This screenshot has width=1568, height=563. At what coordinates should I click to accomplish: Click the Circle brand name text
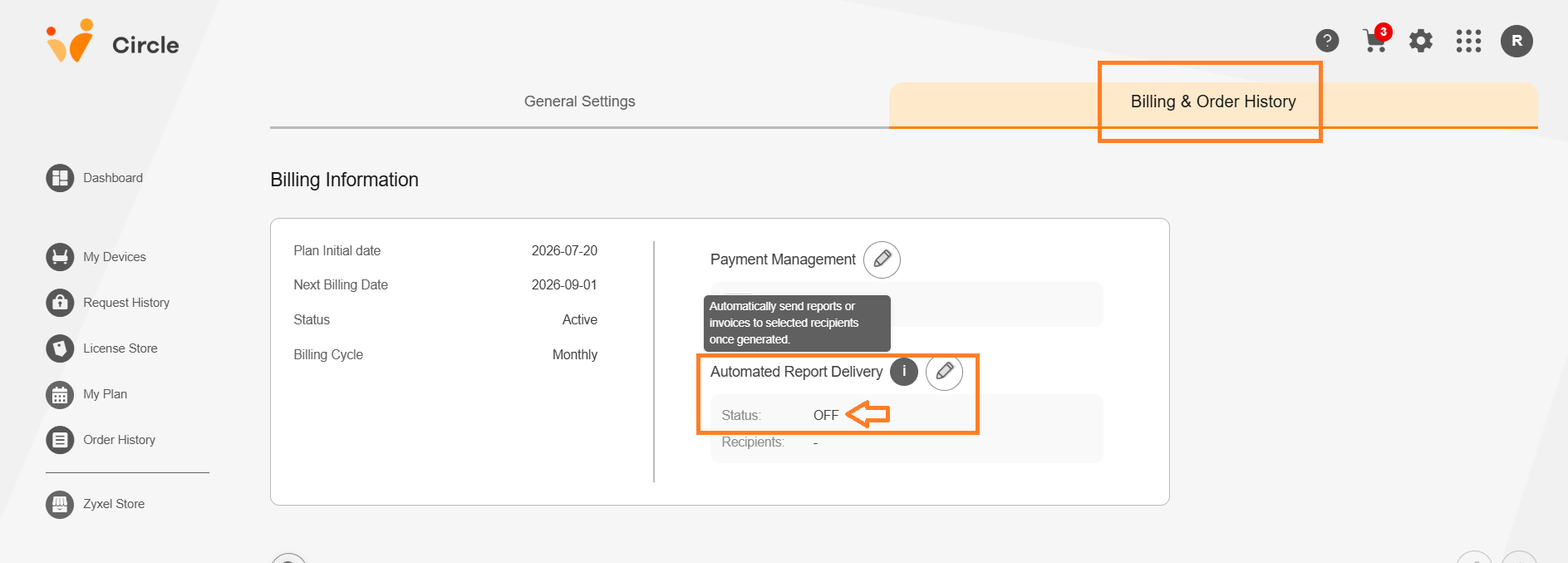click(x=145, y=45)
